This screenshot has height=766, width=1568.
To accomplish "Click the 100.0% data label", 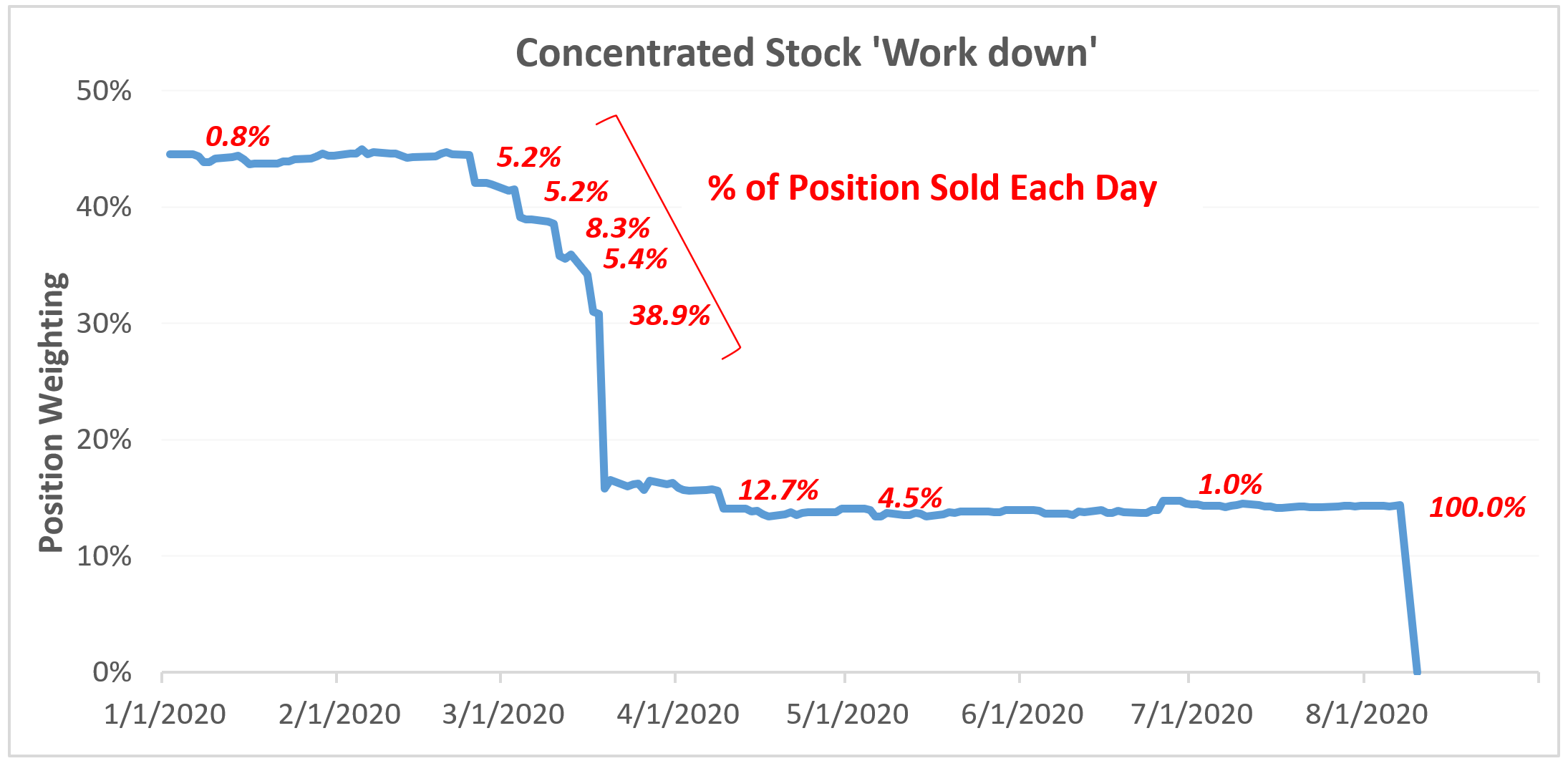I will [1476, 508].
